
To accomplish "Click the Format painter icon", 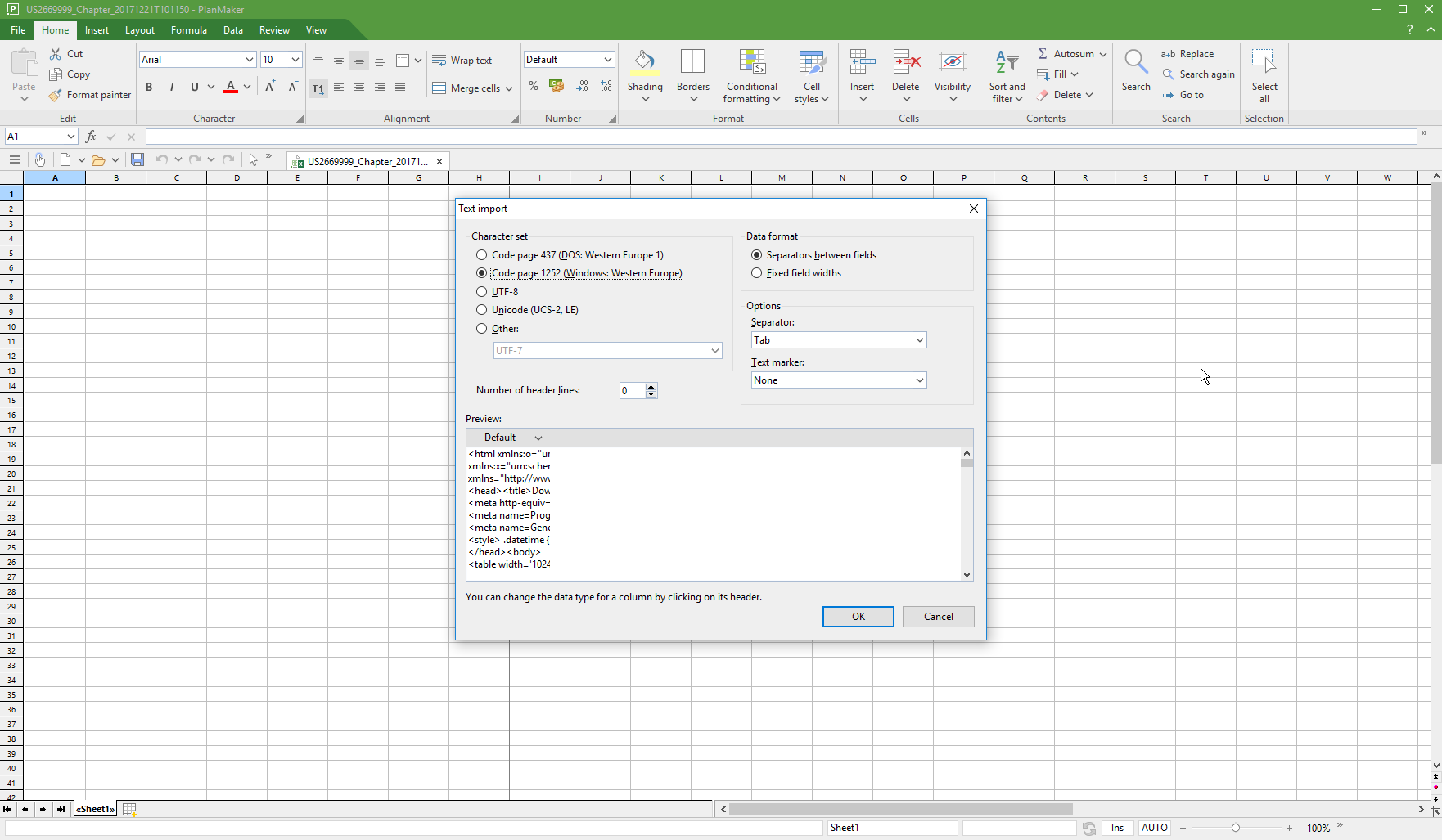I will click(x=56, y=95).
